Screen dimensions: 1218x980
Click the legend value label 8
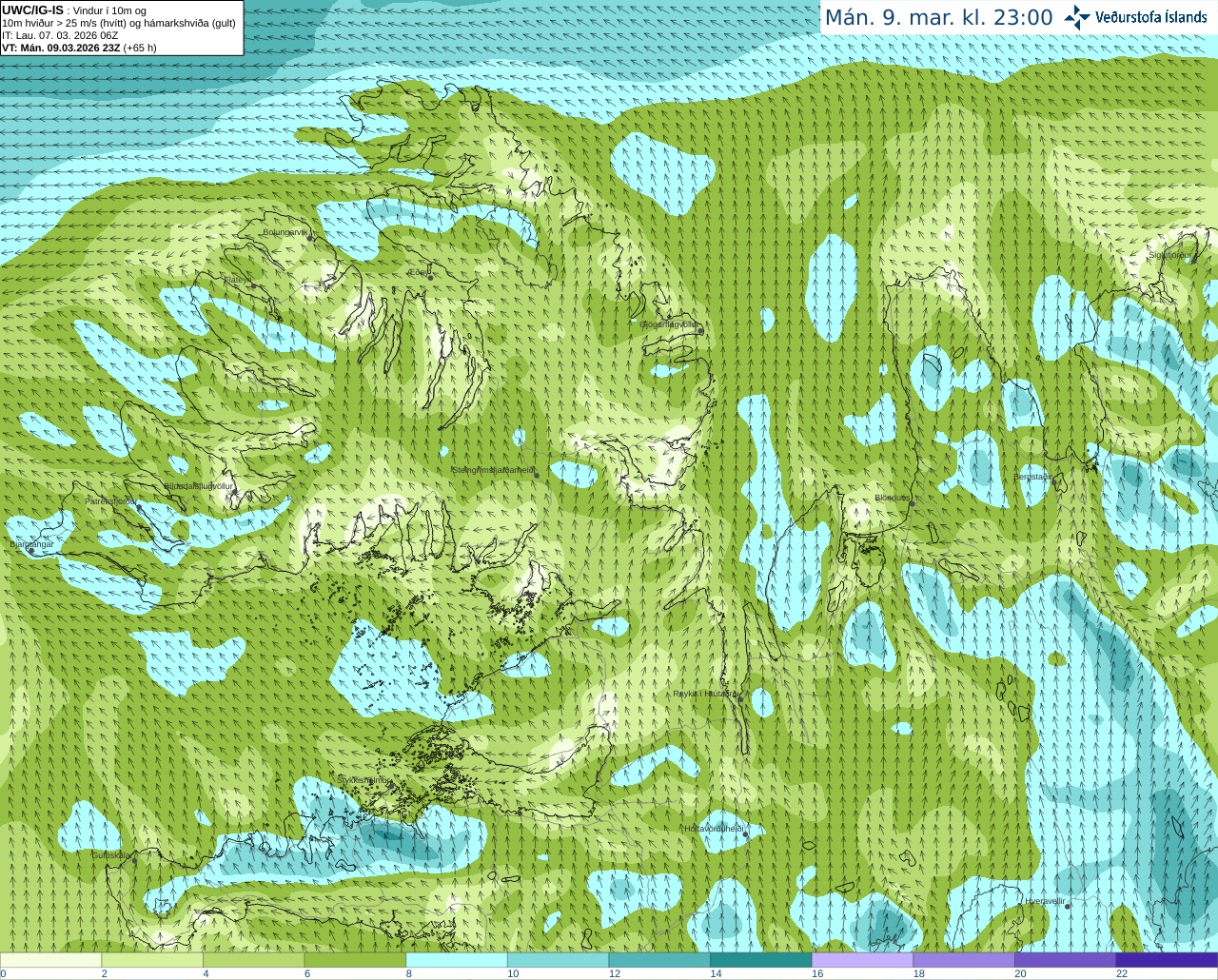(x=409, y=974)
